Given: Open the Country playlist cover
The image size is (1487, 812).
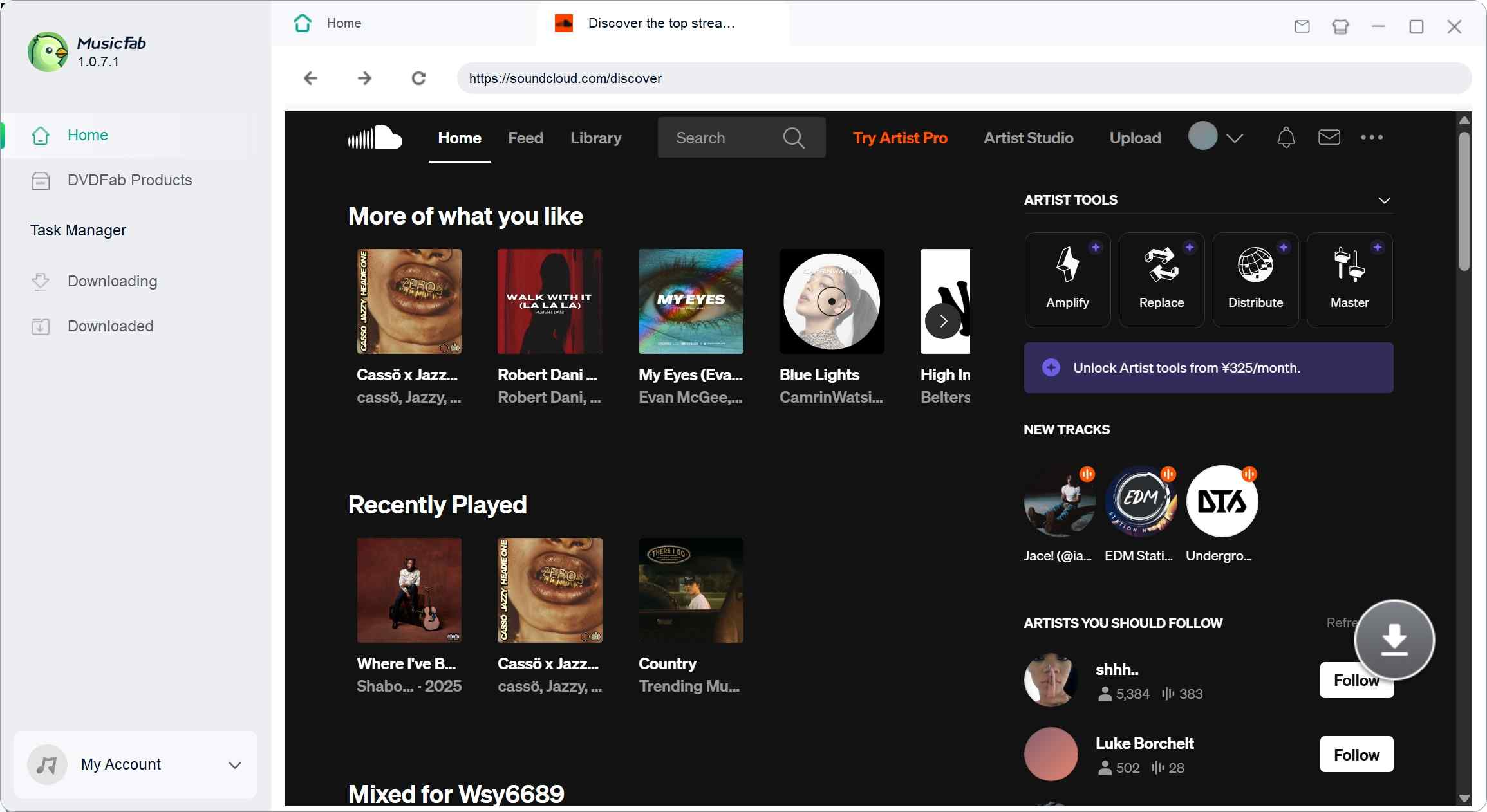Looking at the screenshot, I should tap(691, 590).
